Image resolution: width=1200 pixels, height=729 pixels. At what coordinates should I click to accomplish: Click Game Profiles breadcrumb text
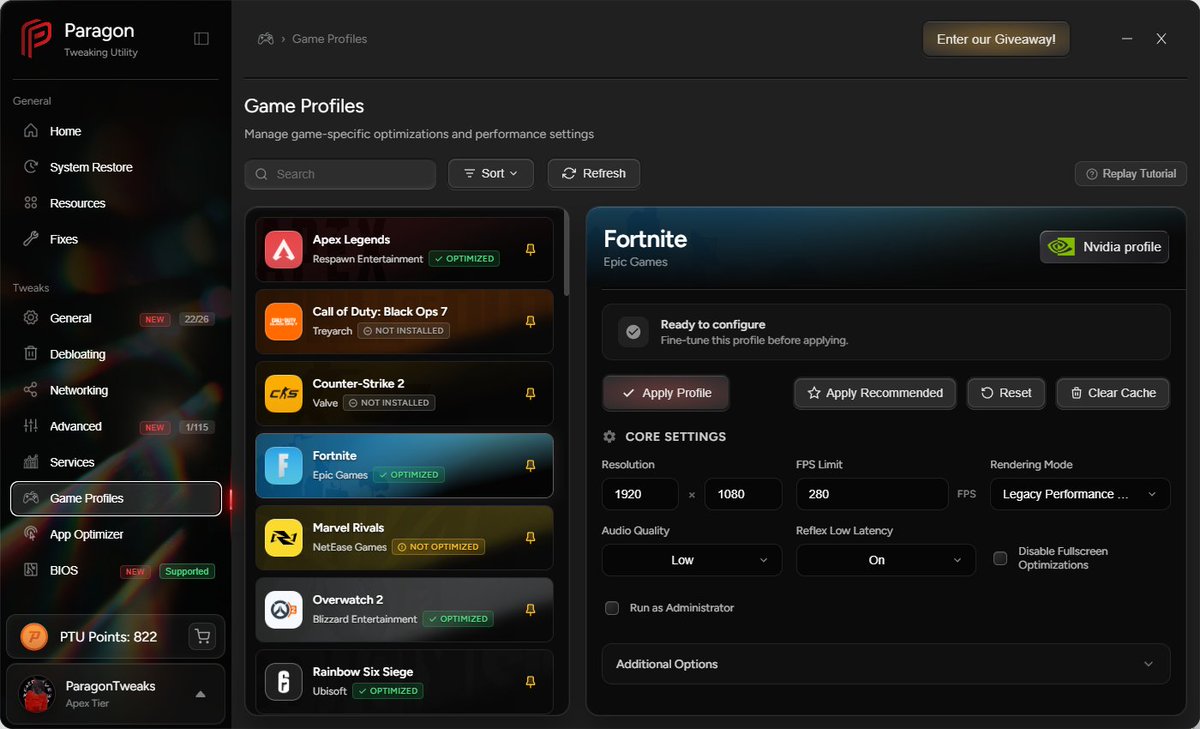[329, 39]
